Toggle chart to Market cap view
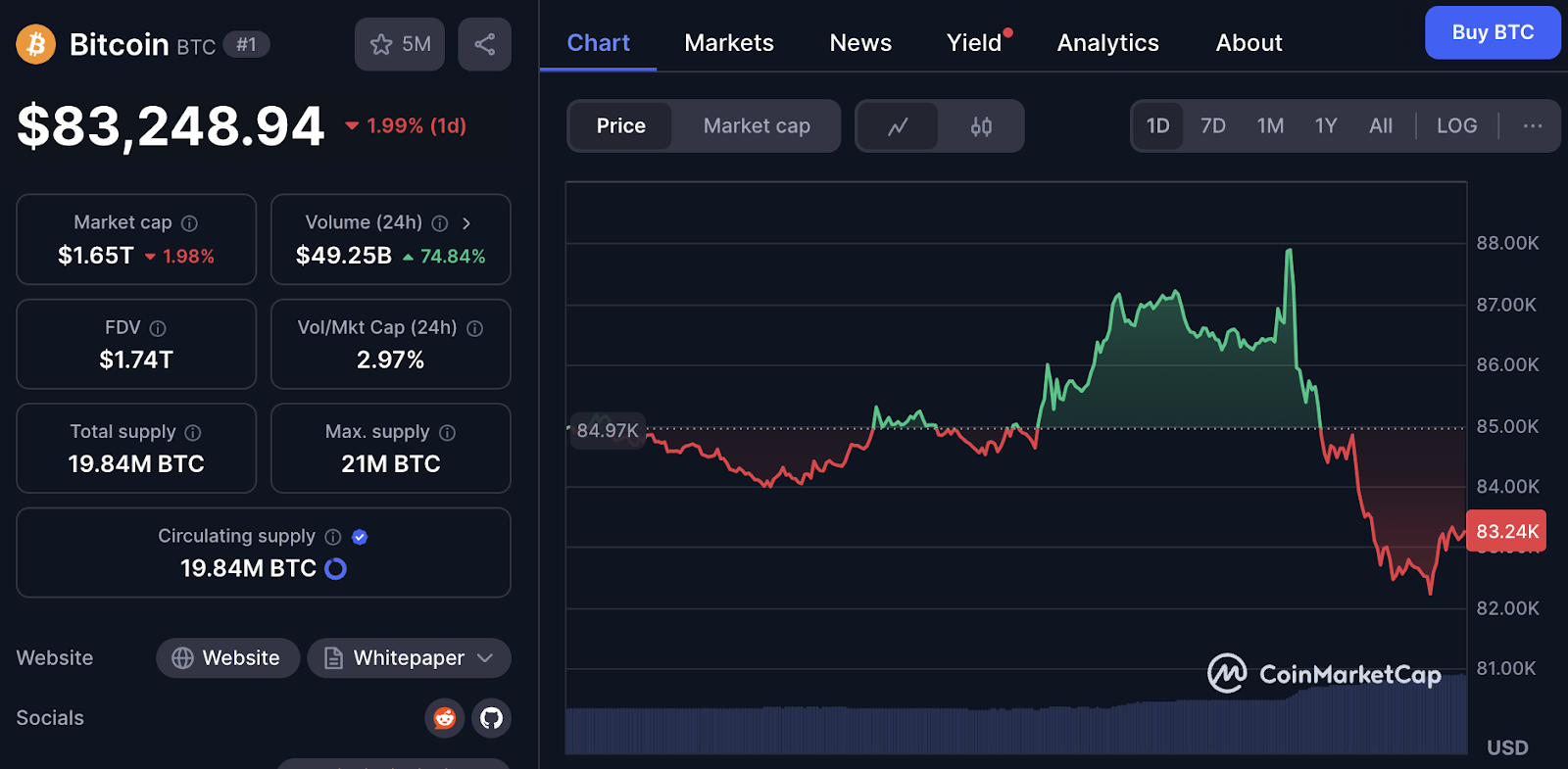The height and width of the screenshot is (769, 1568). [x=757, y=126]
